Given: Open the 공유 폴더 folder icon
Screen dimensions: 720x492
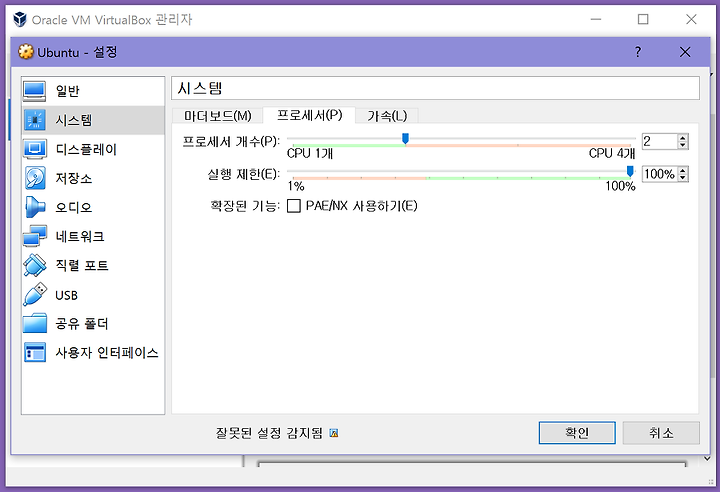Looking at the screenshot, I should click(x=35, y=323).
